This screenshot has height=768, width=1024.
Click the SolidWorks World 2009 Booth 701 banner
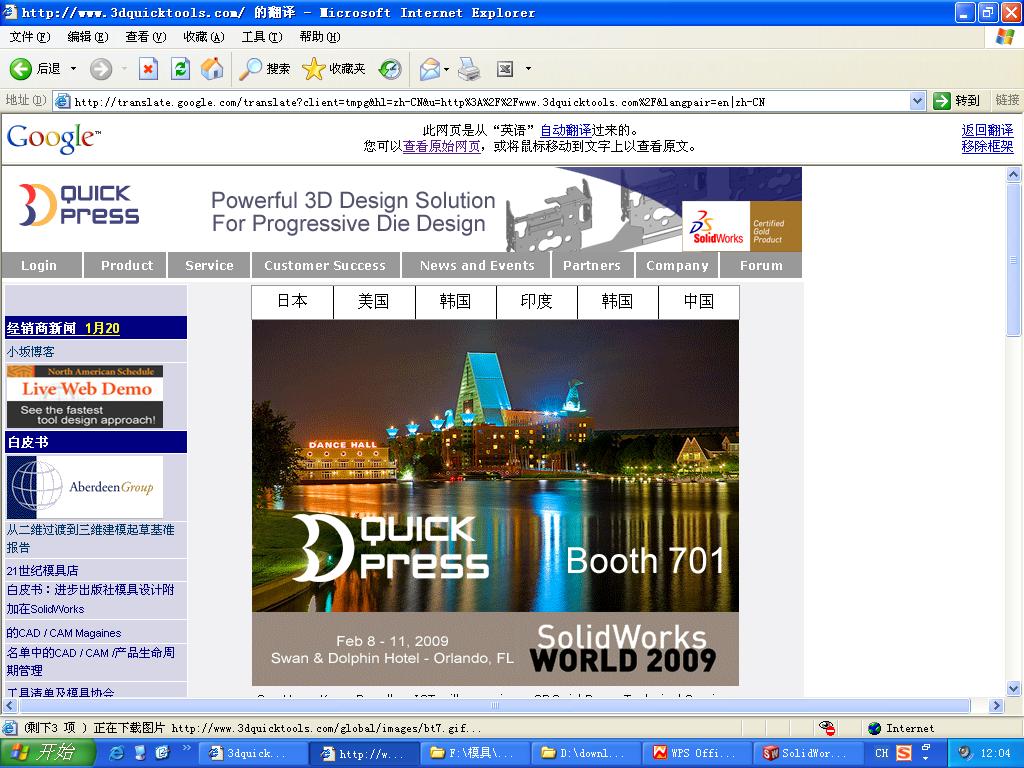click(495, 502)
